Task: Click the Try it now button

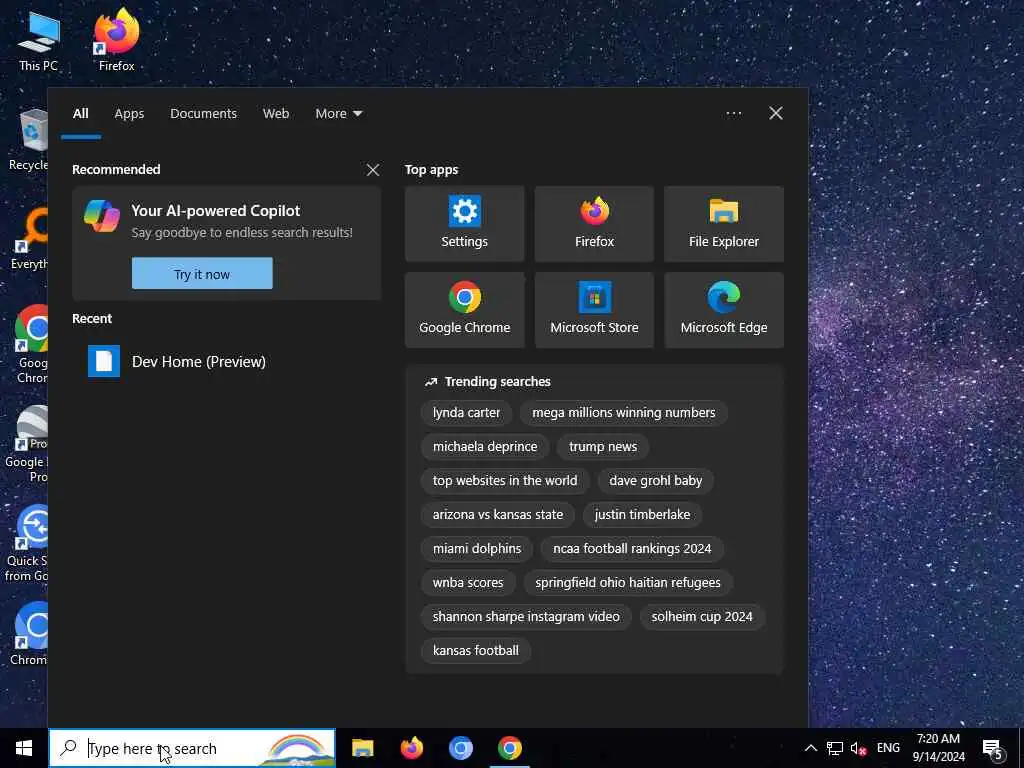Action: pos(202,274)
